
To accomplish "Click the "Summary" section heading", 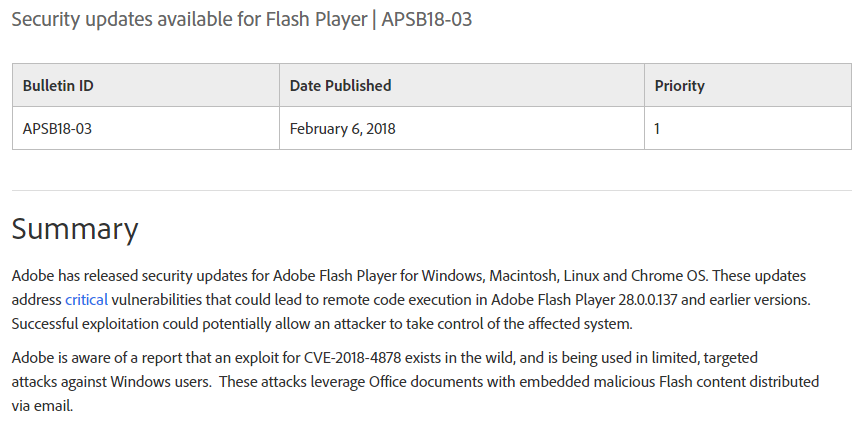I will [x=75, y=229].
